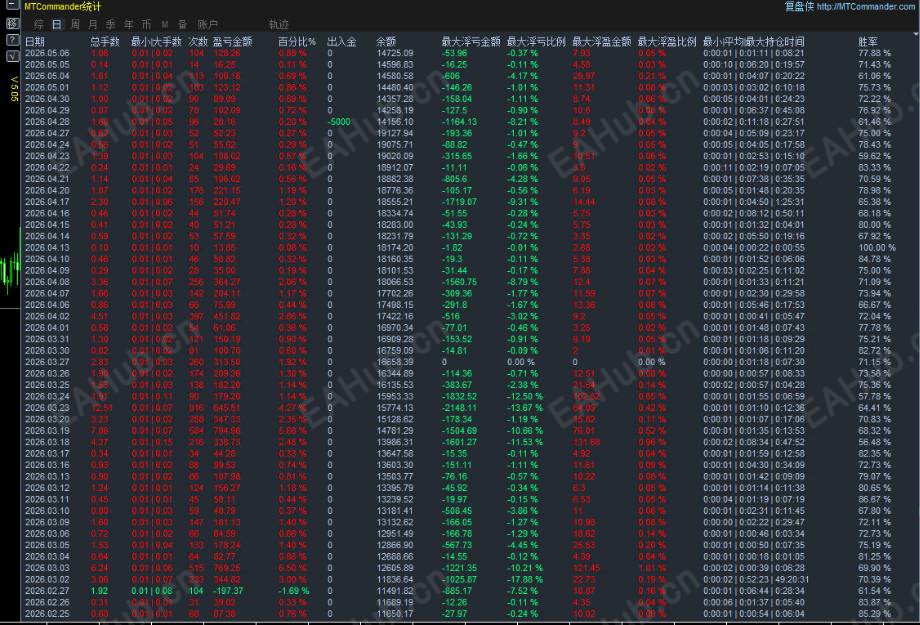920x625 pixels.
Task: Toggle the √ checkmark icon in left sidebar
Action: click(x=12, y=56)
